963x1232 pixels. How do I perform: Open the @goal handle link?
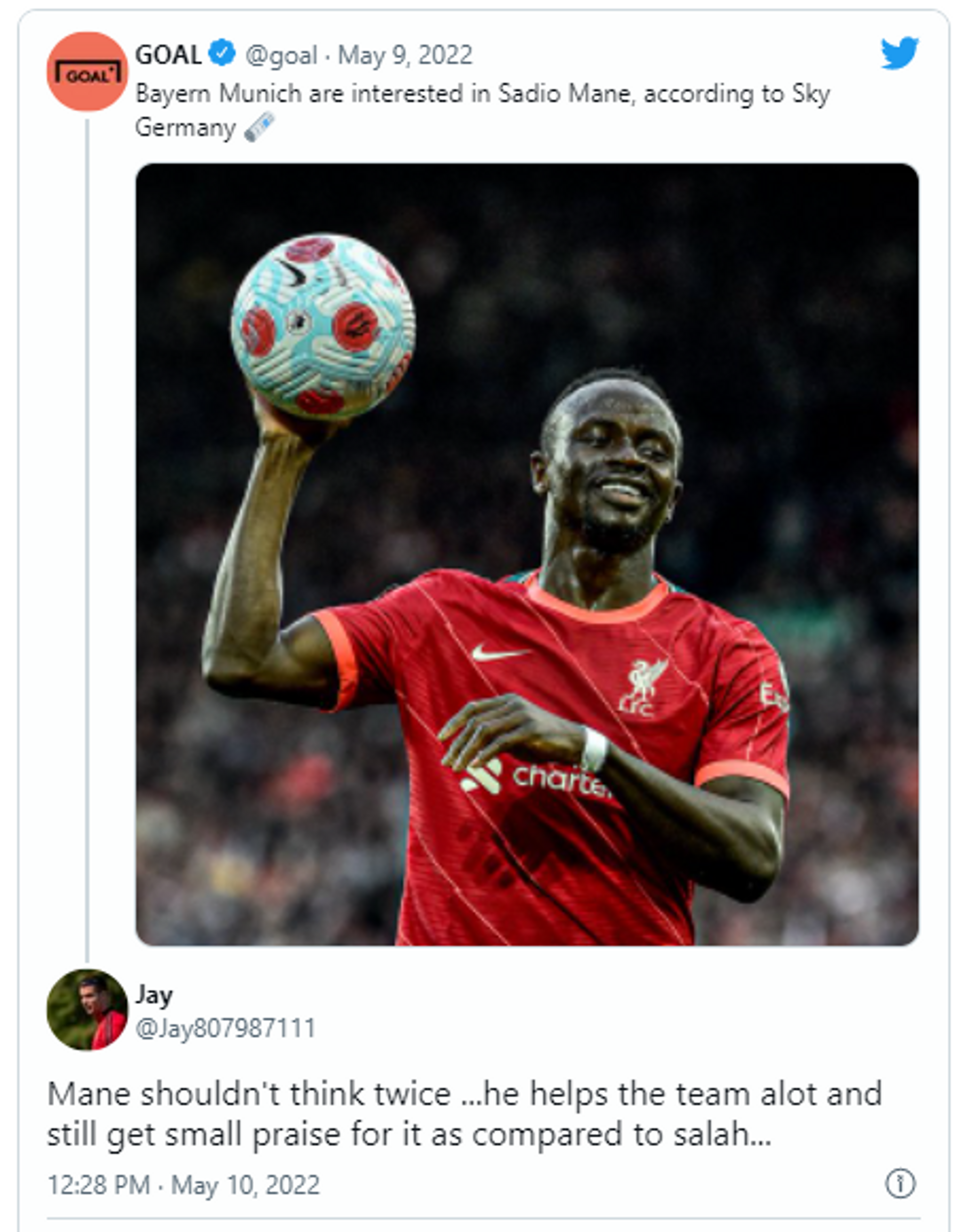click(x=281, y=55)
